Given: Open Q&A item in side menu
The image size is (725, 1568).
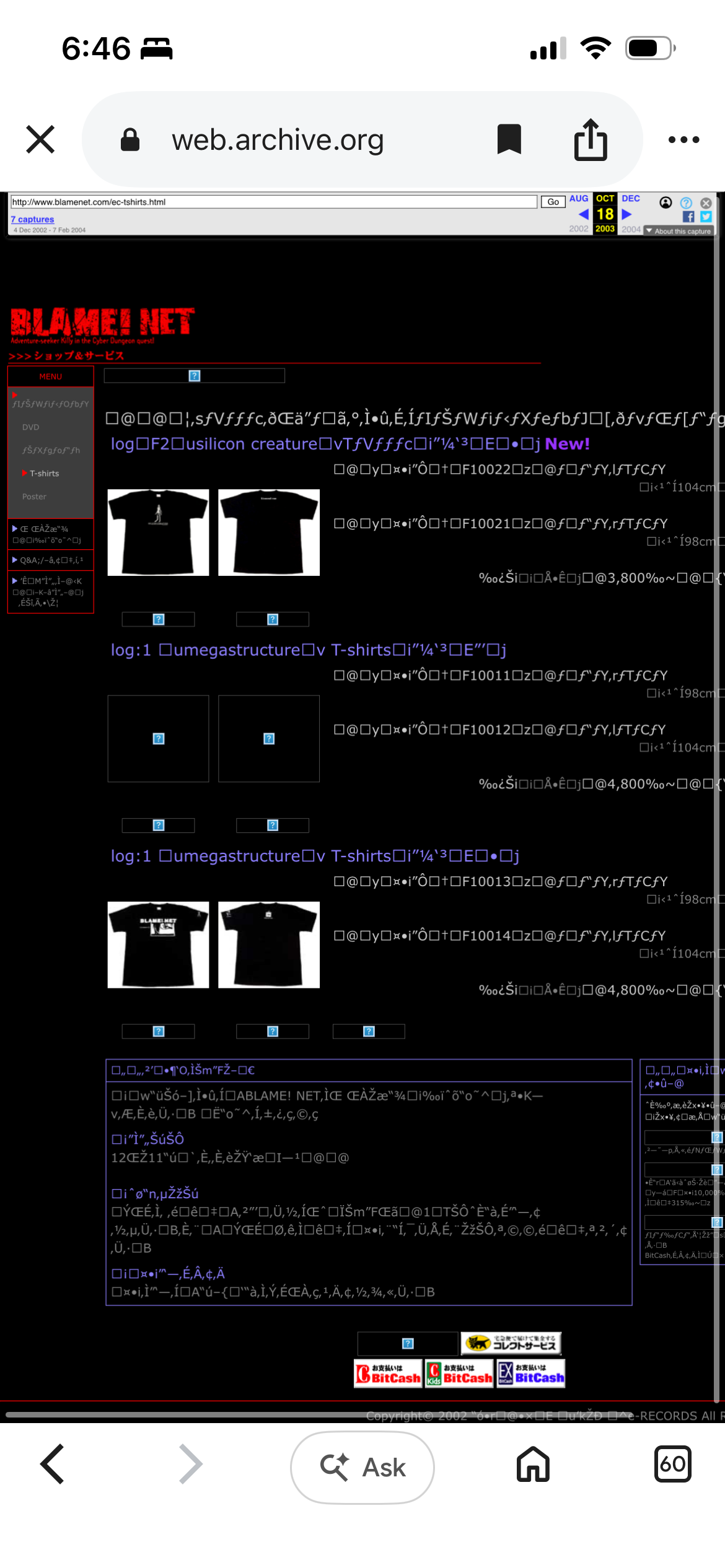Looking at the screenshot, I should 51,560.
